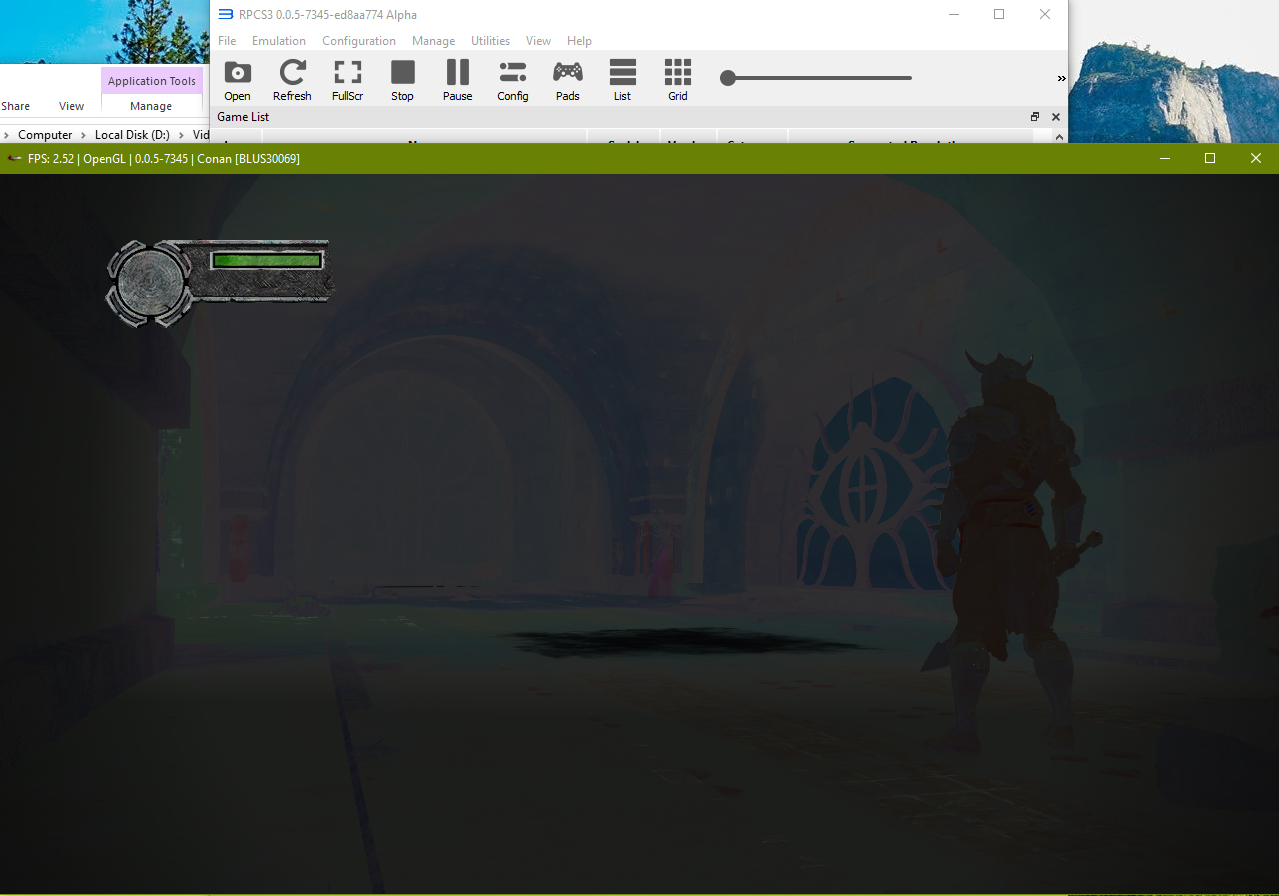This screenshot has height=896, width=1279.
Task: Stop the running Conan emulation
Action: (402, 79)
